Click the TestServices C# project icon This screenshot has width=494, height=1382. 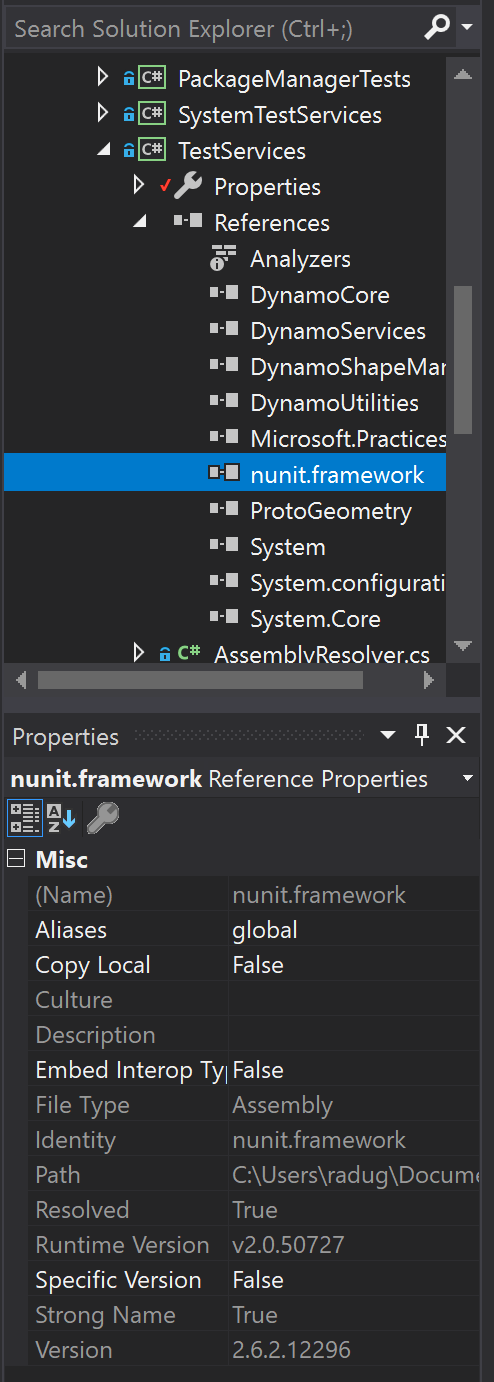tap(152, 151)
